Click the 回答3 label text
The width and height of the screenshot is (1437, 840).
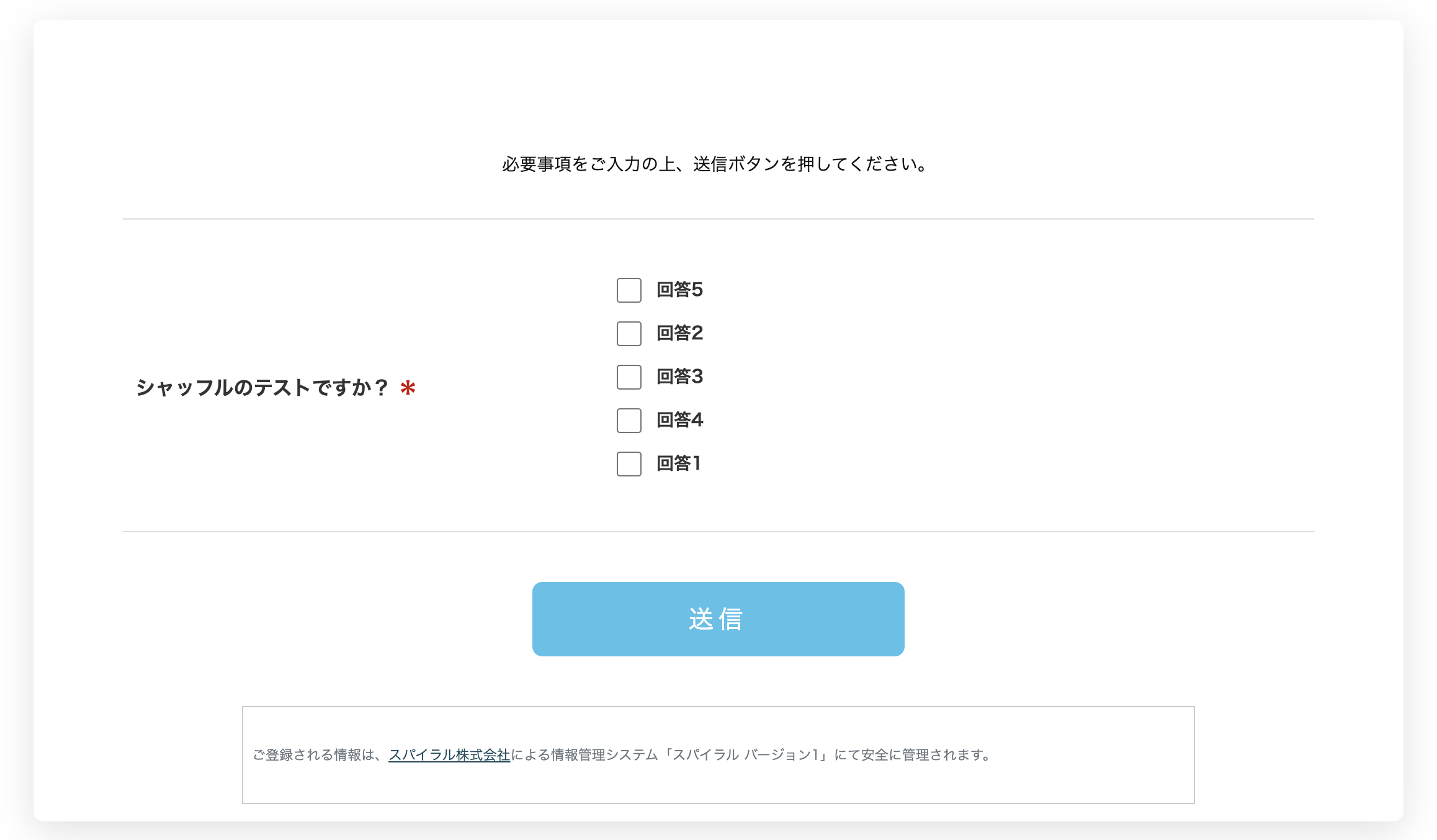[679, 377]
